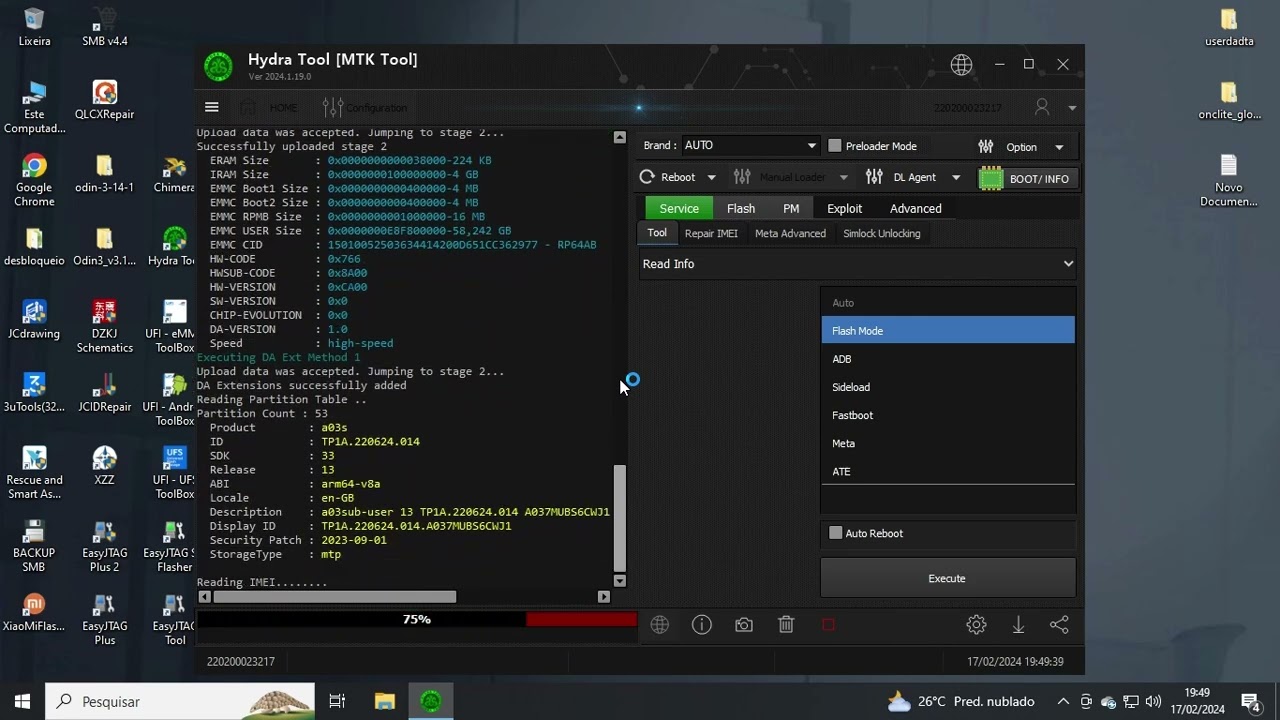The width and height of the screenshot is (1280, 720).
Task: Open File Explorer from taskbar
Action: 385,701
